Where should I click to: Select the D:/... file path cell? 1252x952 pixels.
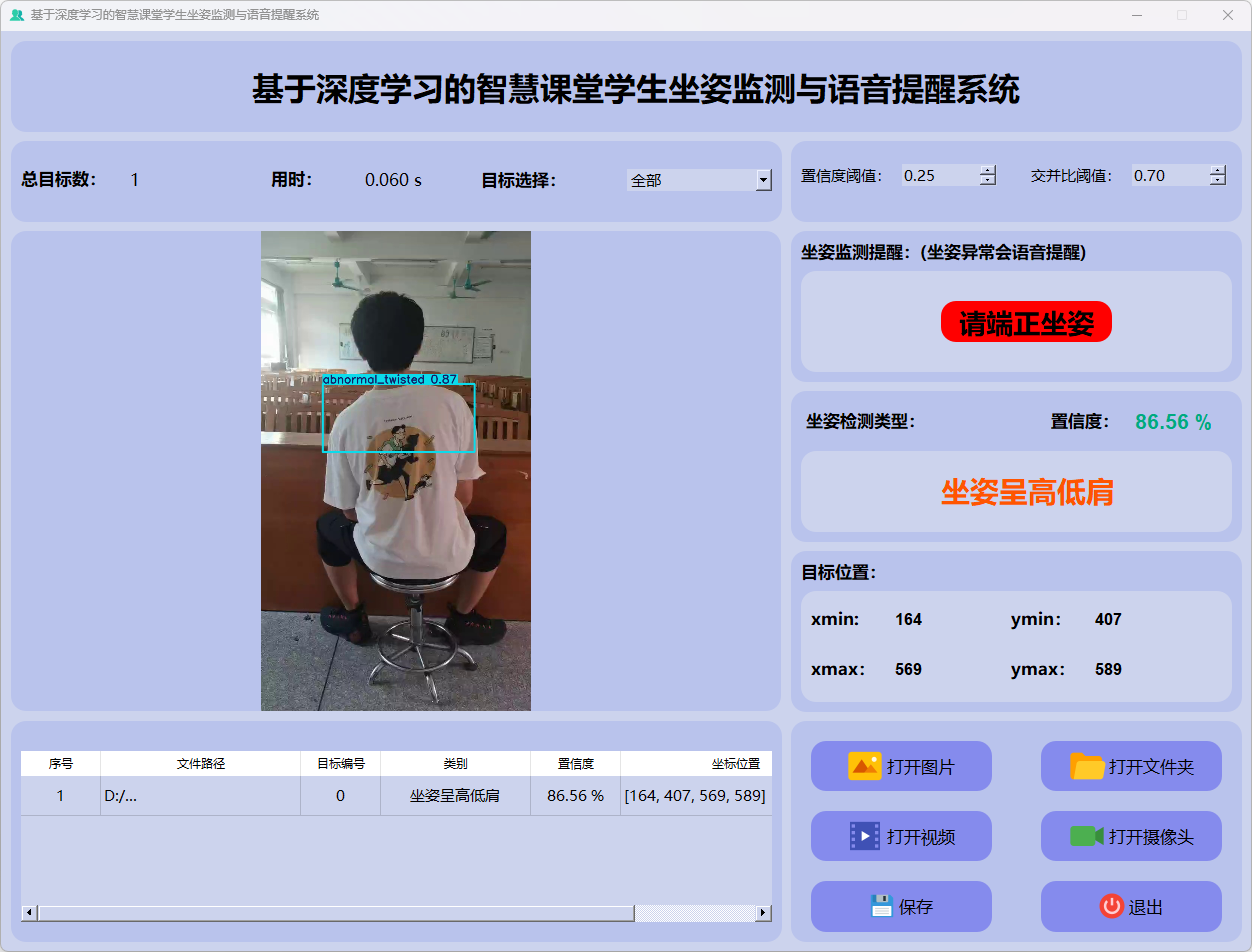click(x=201, y=796)
